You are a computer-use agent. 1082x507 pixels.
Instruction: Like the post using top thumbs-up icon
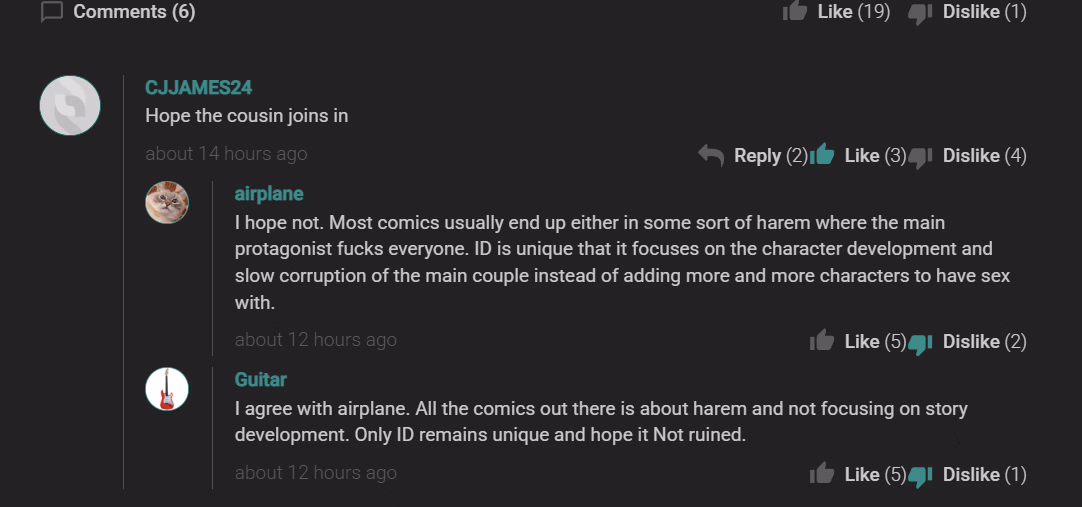pos(795,11)
